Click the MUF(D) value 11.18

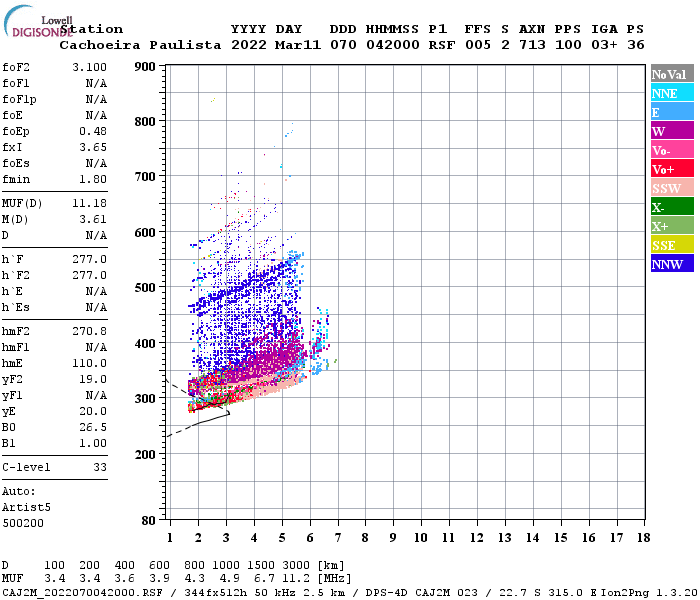tap(89, 203)
